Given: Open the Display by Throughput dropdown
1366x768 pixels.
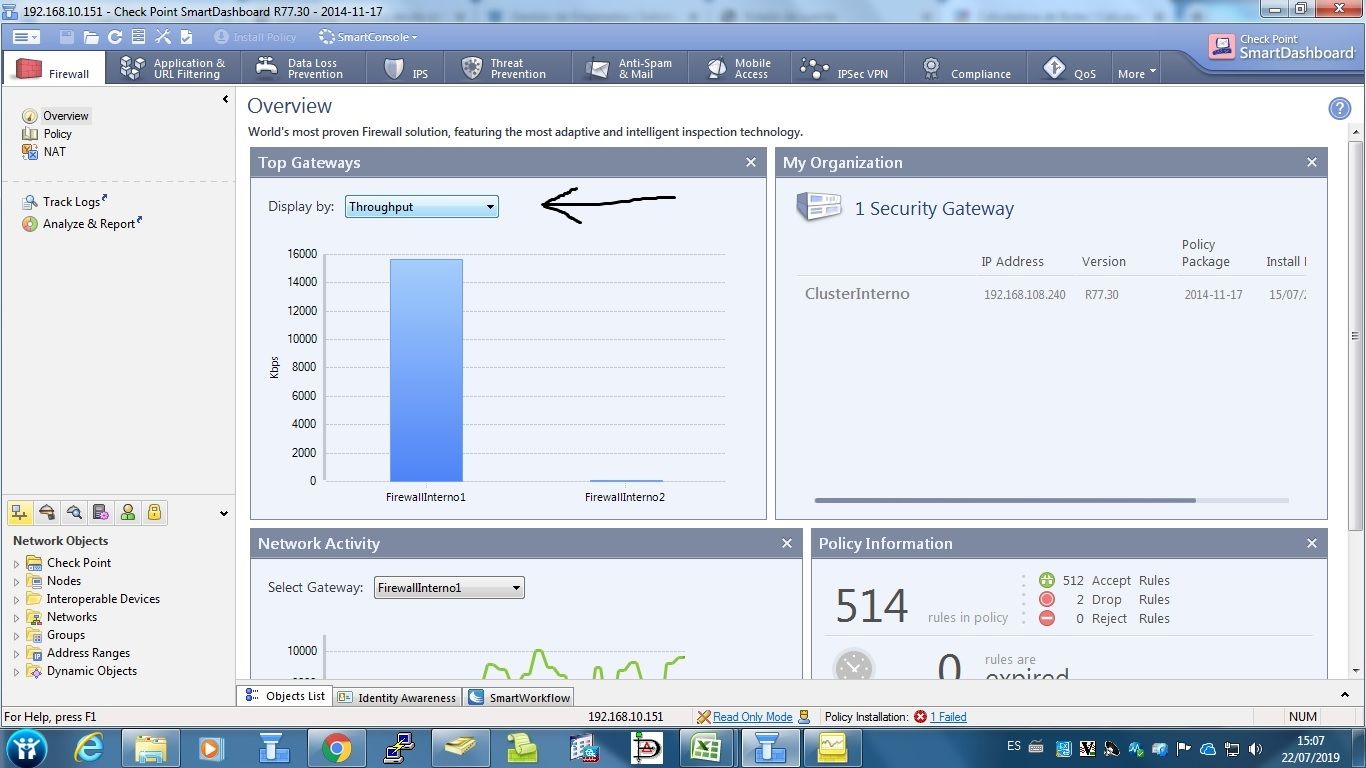Looking at the screenshot, I should pos(422,207).
